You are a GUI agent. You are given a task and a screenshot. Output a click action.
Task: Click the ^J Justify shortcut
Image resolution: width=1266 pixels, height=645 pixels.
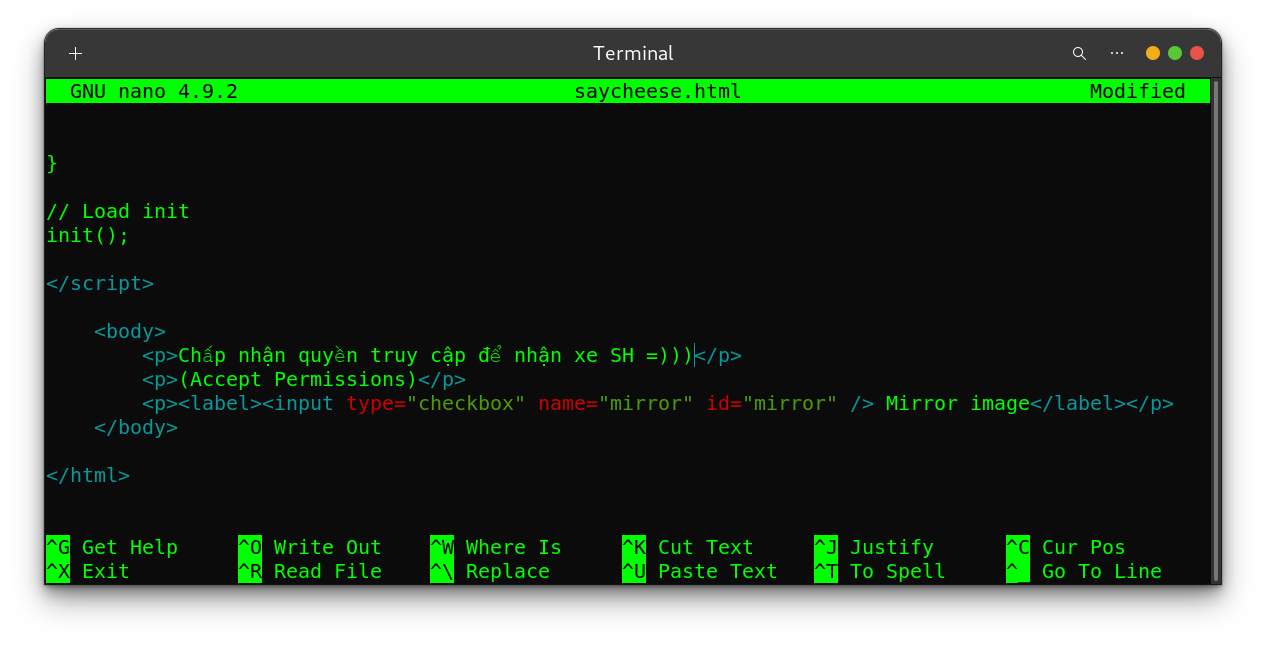874,547
